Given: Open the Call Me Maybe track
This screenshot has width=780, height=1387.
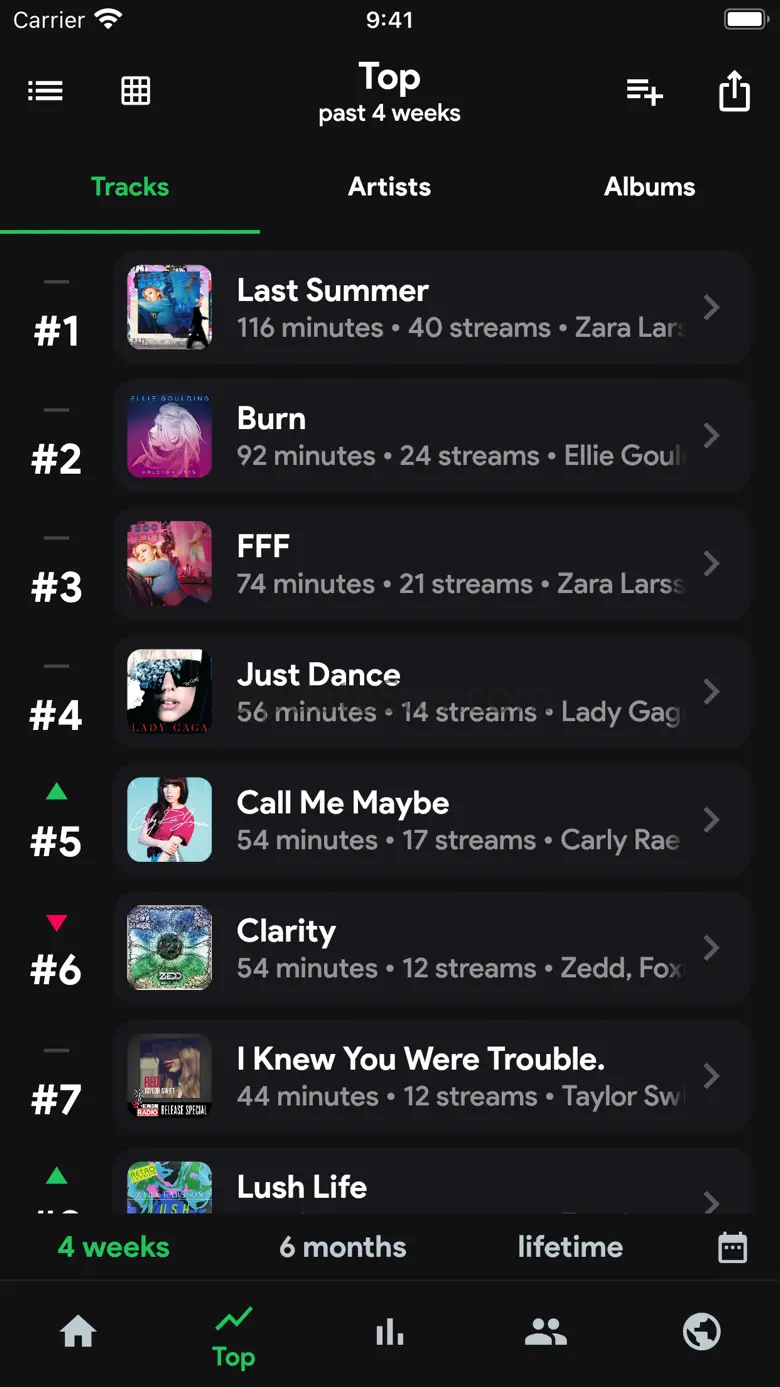Looking at the screenshot, I should 430,820.
